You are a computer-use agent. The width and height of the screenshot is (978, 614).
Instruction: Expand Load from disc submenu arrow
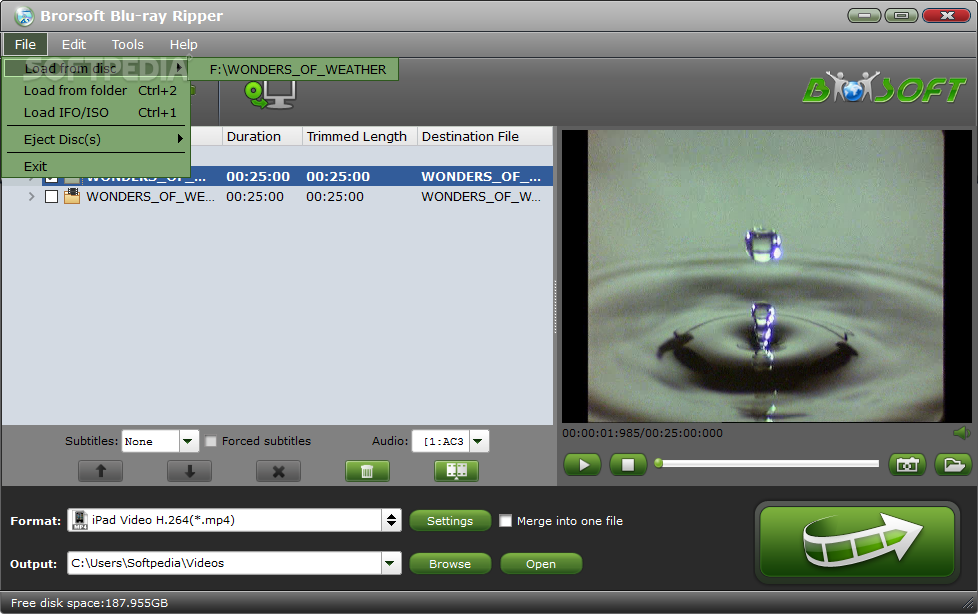(x=179, y=67)
